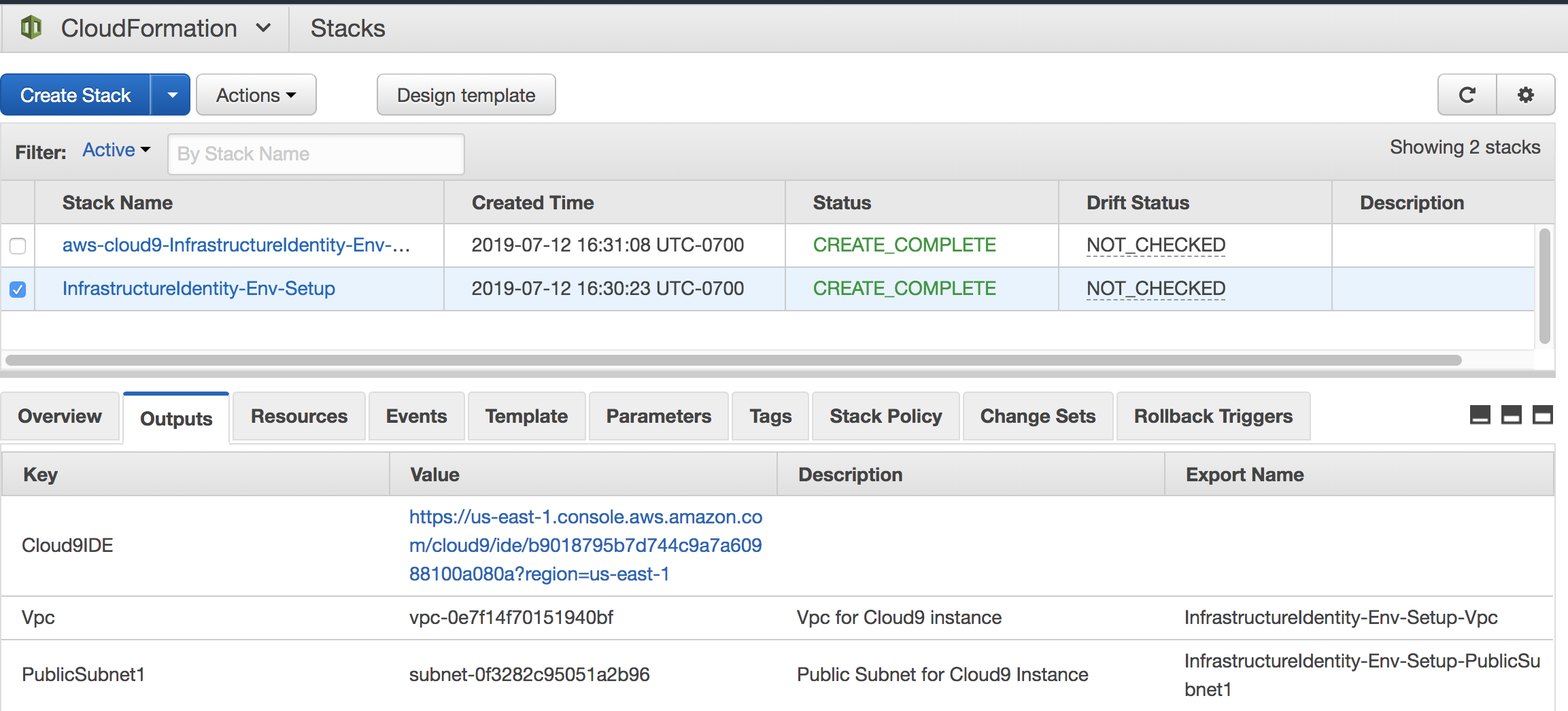View the Events tab
Image resolution: width=1568 pixels, height=711 pixels.
coord(417,416)
